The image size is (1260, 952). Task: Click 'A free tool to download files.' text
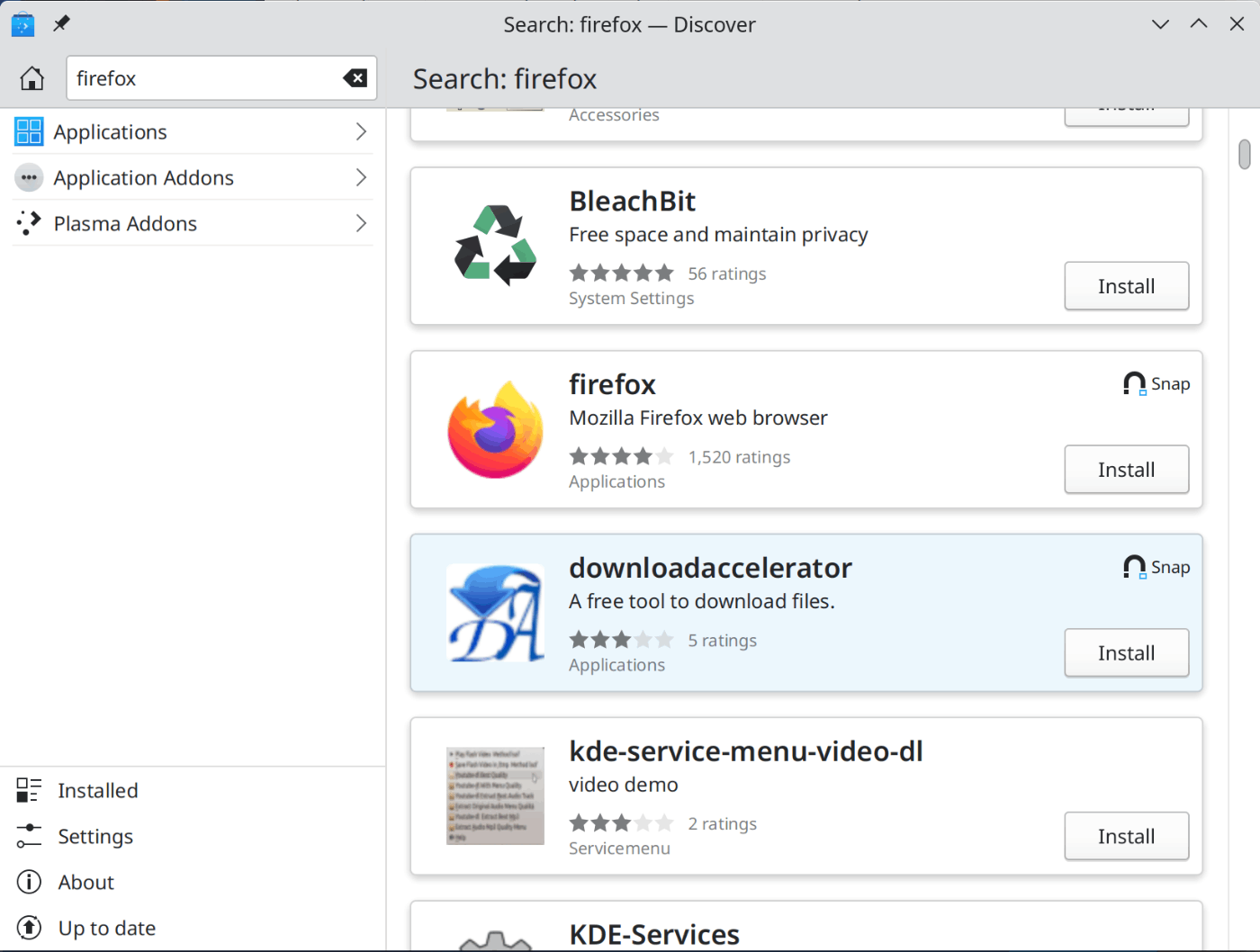702,601
